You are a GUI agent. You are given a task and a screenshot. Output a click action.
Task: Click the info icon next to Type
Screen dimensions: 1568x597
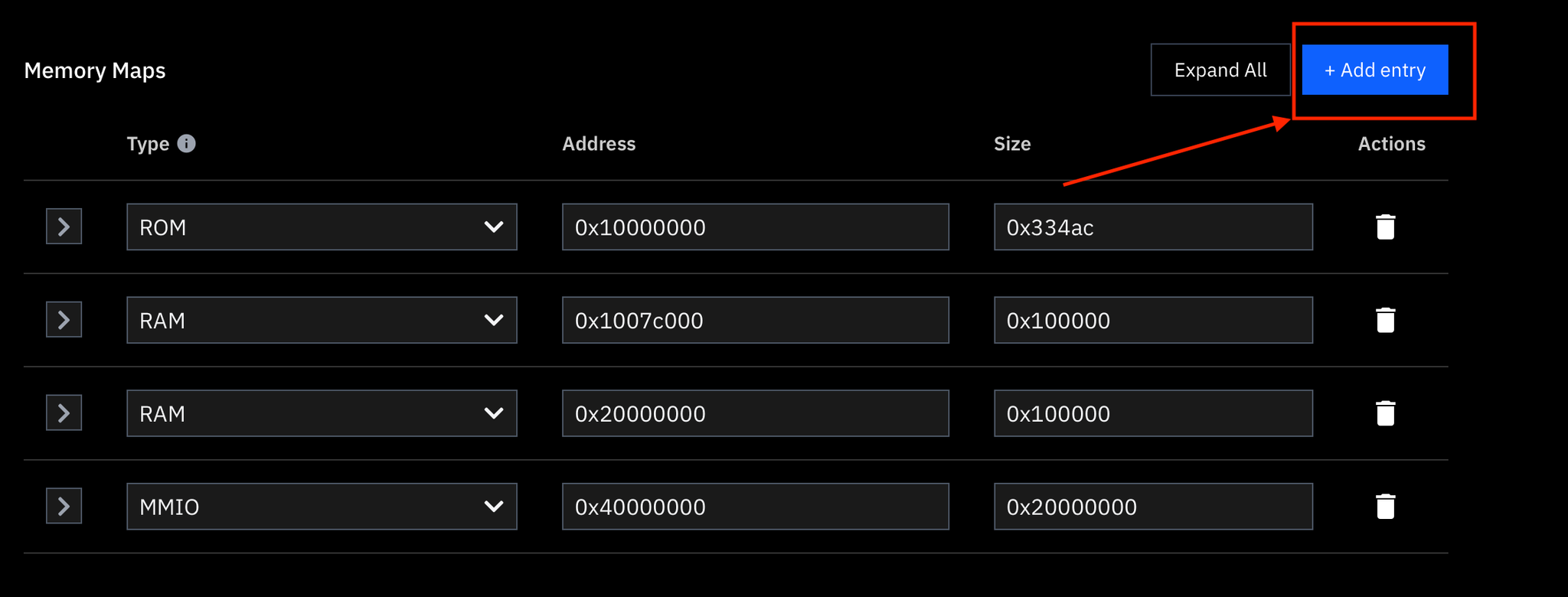[186, 143]
